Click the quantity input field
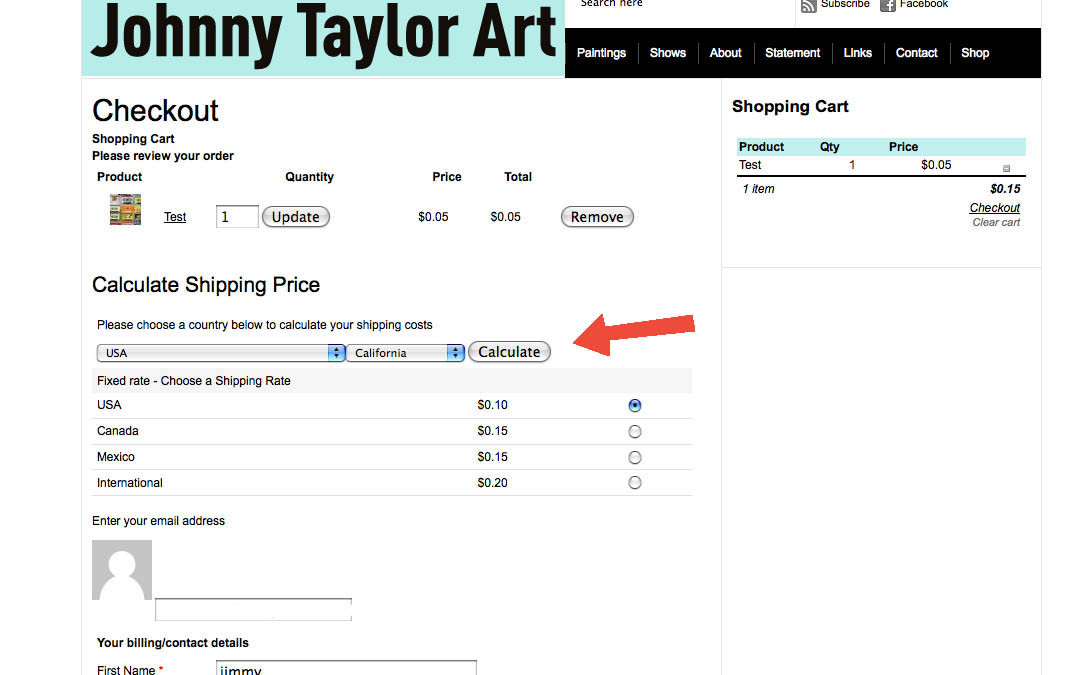 click(237, 217)
